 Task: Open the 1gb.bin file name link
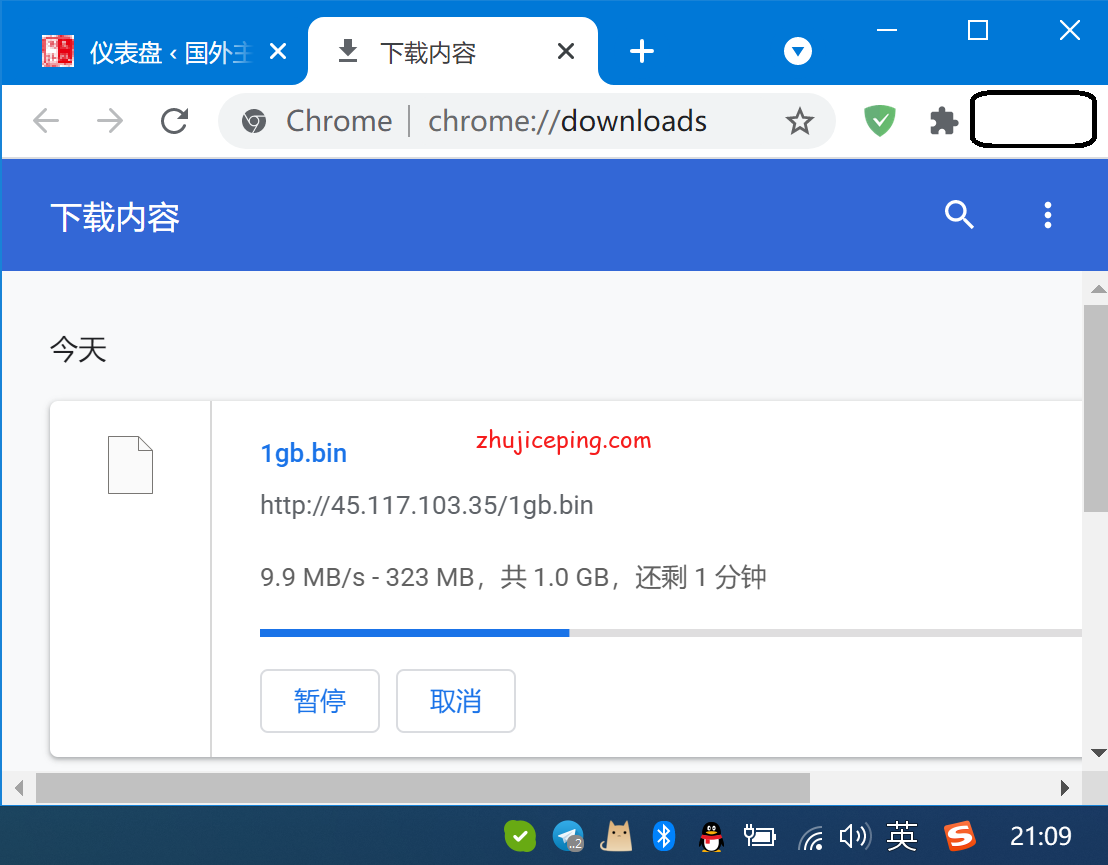303,453
